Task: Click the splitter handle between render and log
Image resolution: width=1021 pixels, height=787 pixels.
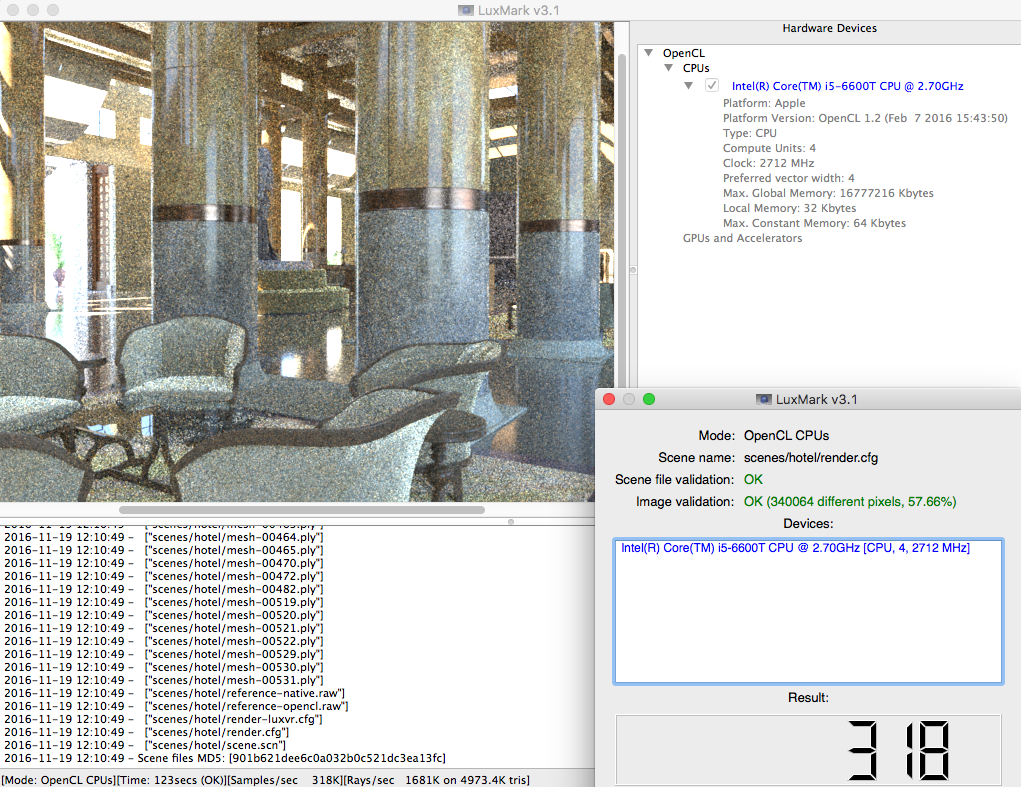Action: (x=511, y=521)
